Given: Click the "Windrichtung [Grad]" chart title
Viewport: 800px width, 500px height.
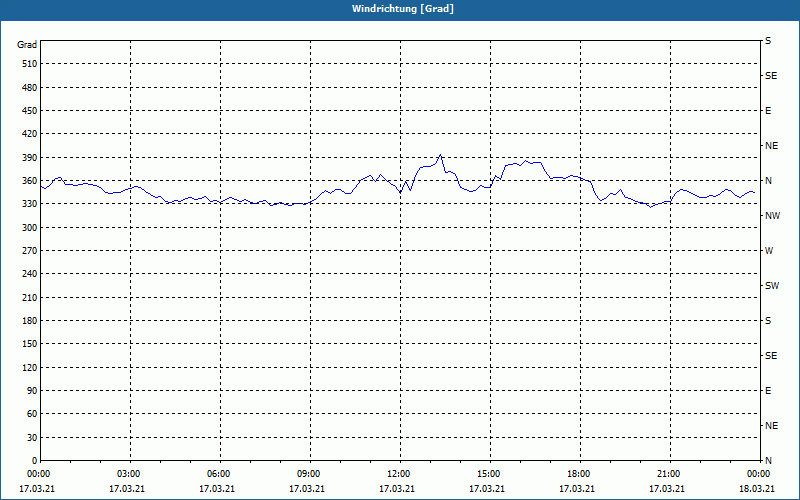Looking at the screenshot, I should pyautogui.click(x=403, y=9).
